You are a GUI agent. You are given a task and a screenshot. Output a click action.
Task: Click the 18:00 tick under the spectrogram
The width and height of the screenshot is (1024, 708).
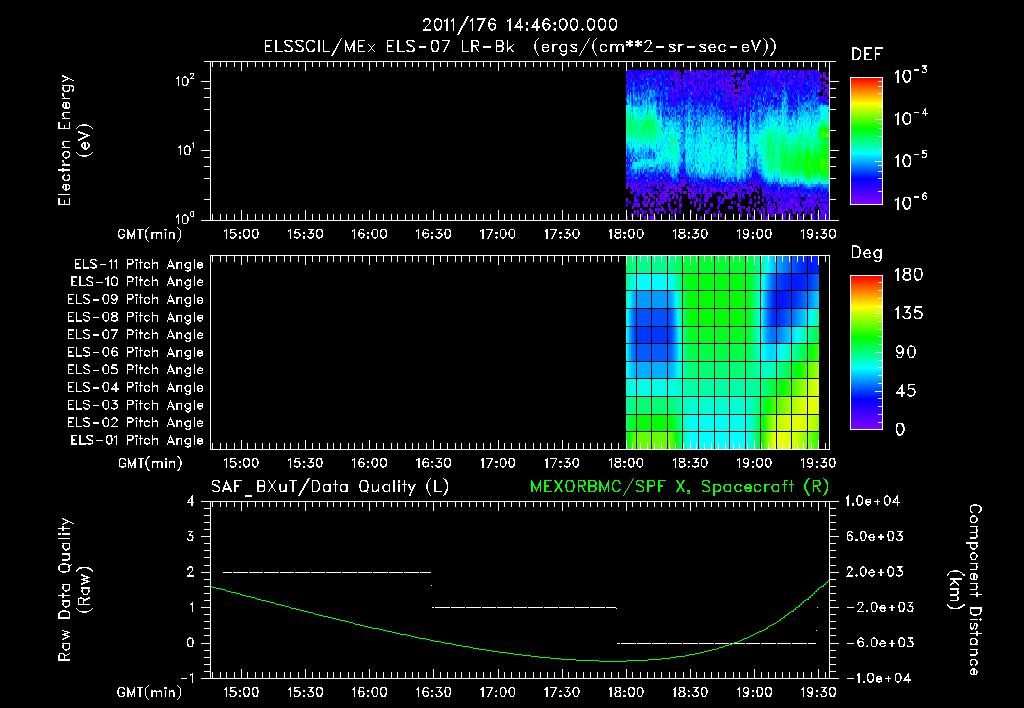click(x=626, y=234)
